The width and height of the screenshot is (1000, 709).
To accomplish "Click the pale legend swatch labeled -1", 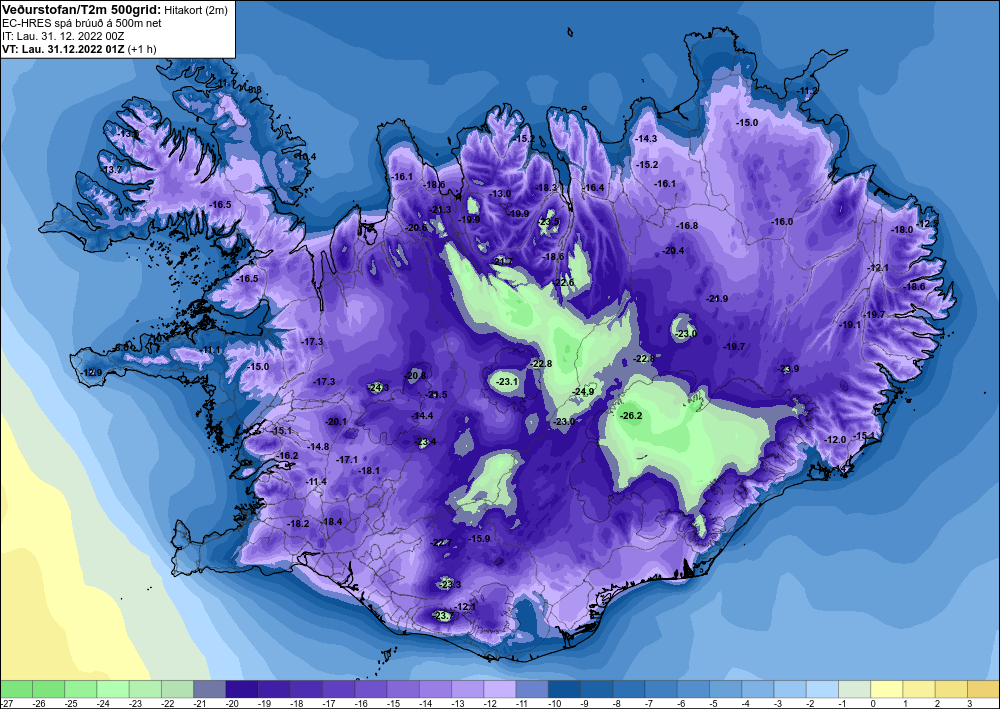I will tap(855, 689).
